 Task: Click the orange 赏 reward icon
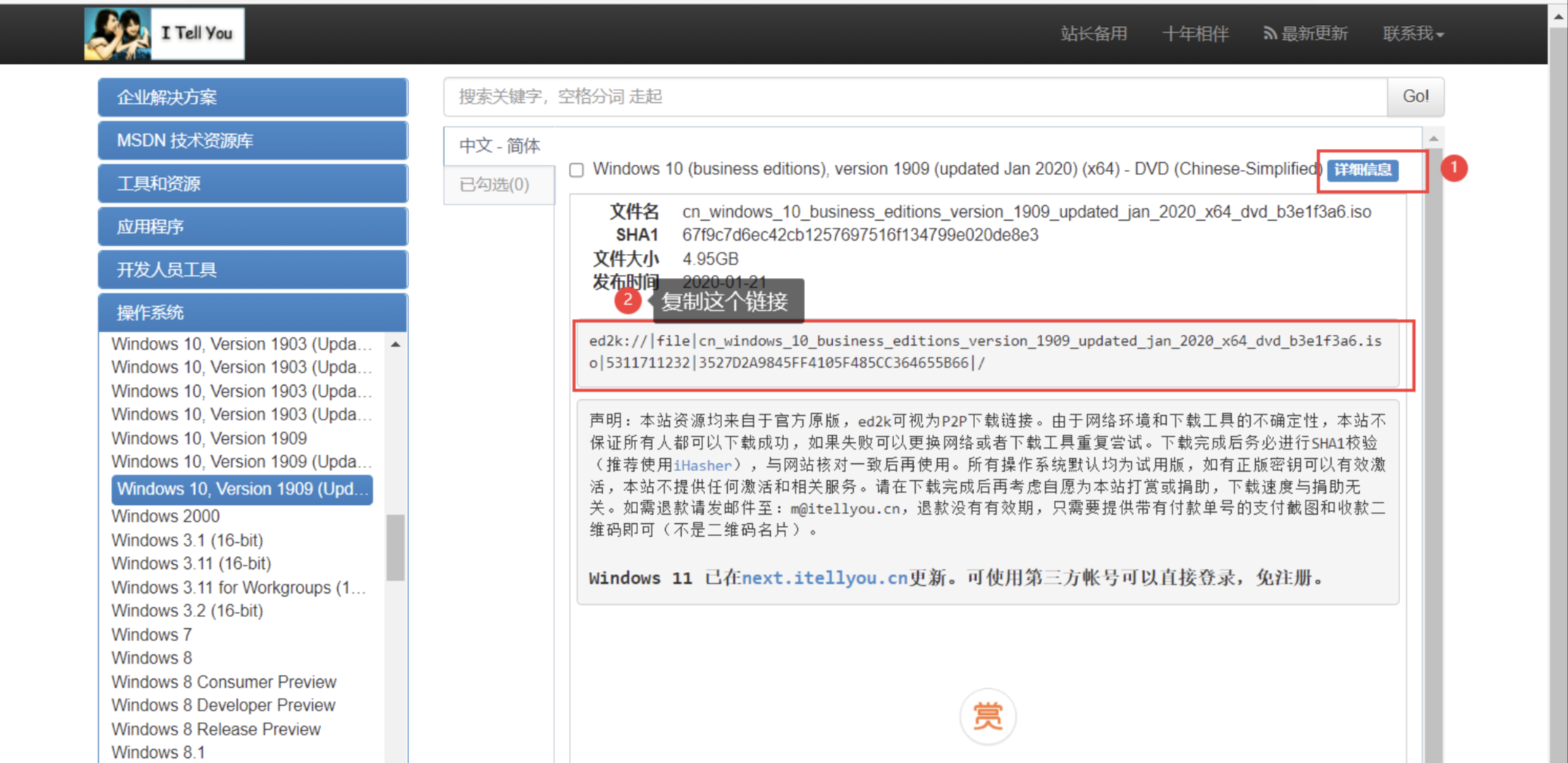(x=987, y=716)
